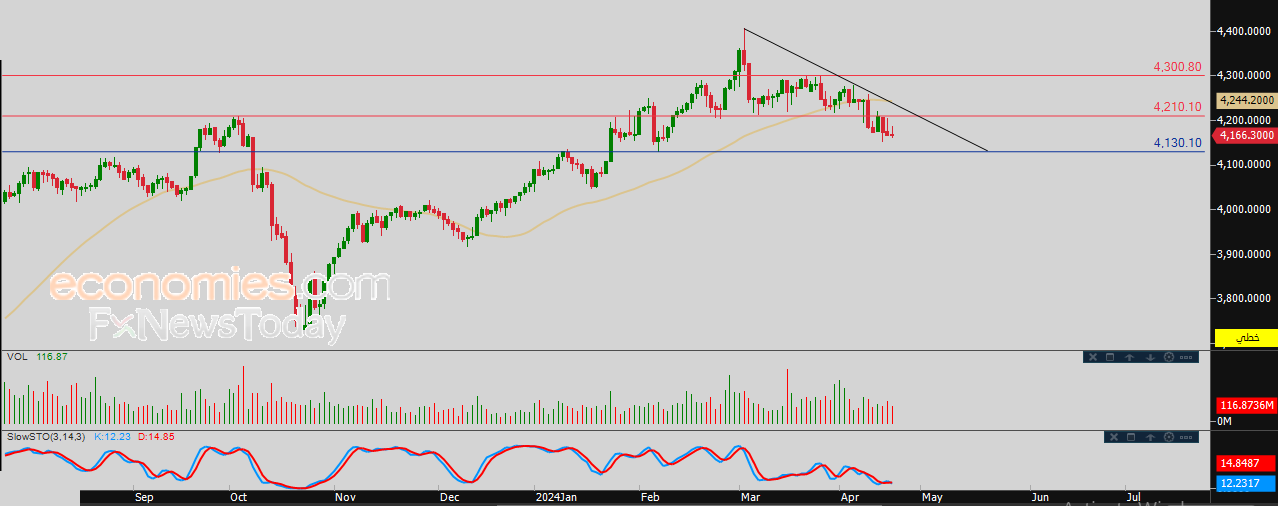
Task: Click the 2024Jan label on time axis
Action: pyautogui.click(x=555, y=496)
